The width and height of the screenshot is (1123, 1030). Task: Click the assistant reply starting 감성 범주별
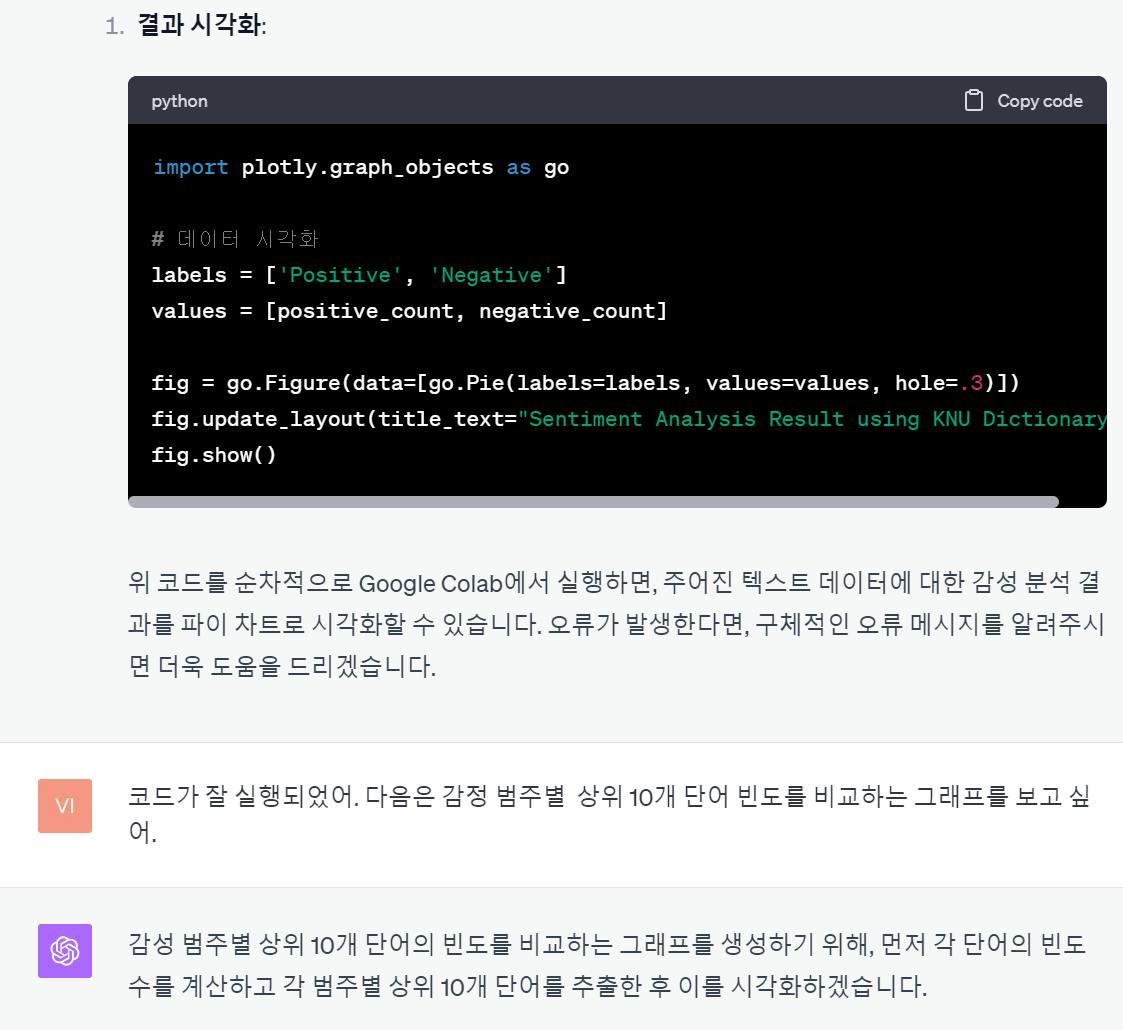(x=607, y=965)
